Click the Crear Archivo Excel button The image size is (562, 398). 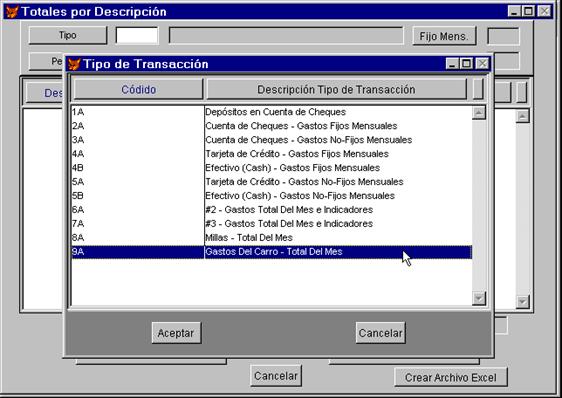pyautogui.click(x=451, y=377)
